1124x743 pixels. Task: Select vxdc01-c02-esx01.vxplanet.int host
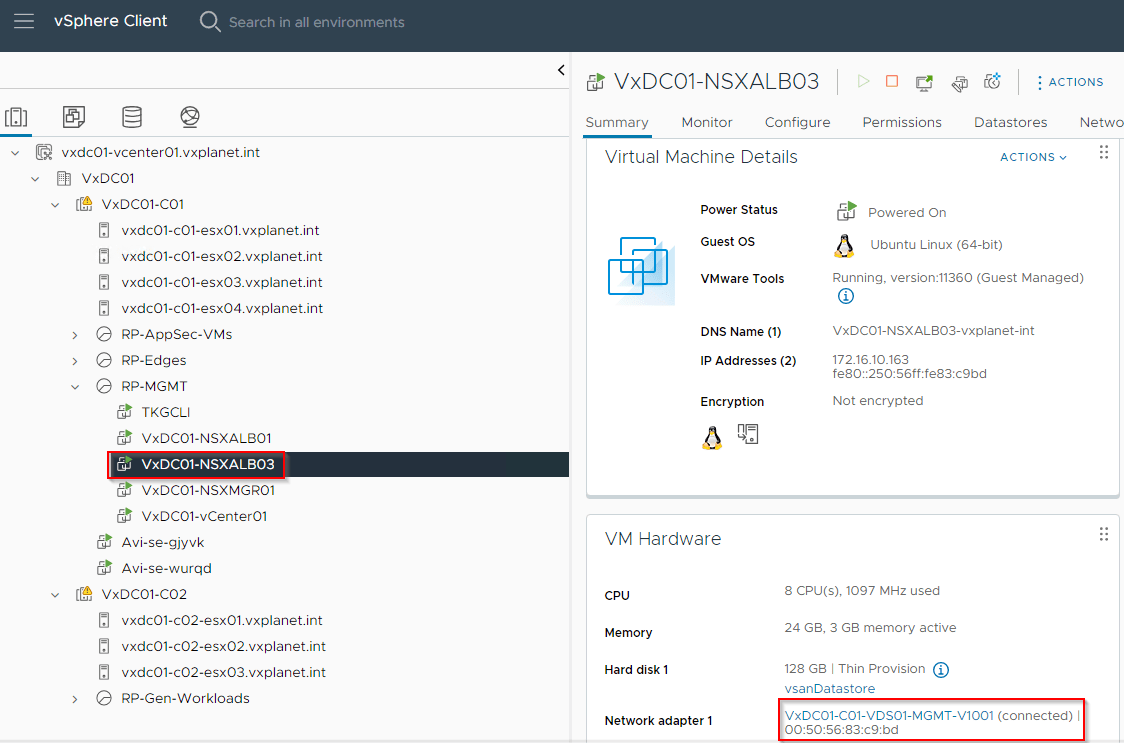click(x=222, y=620)
